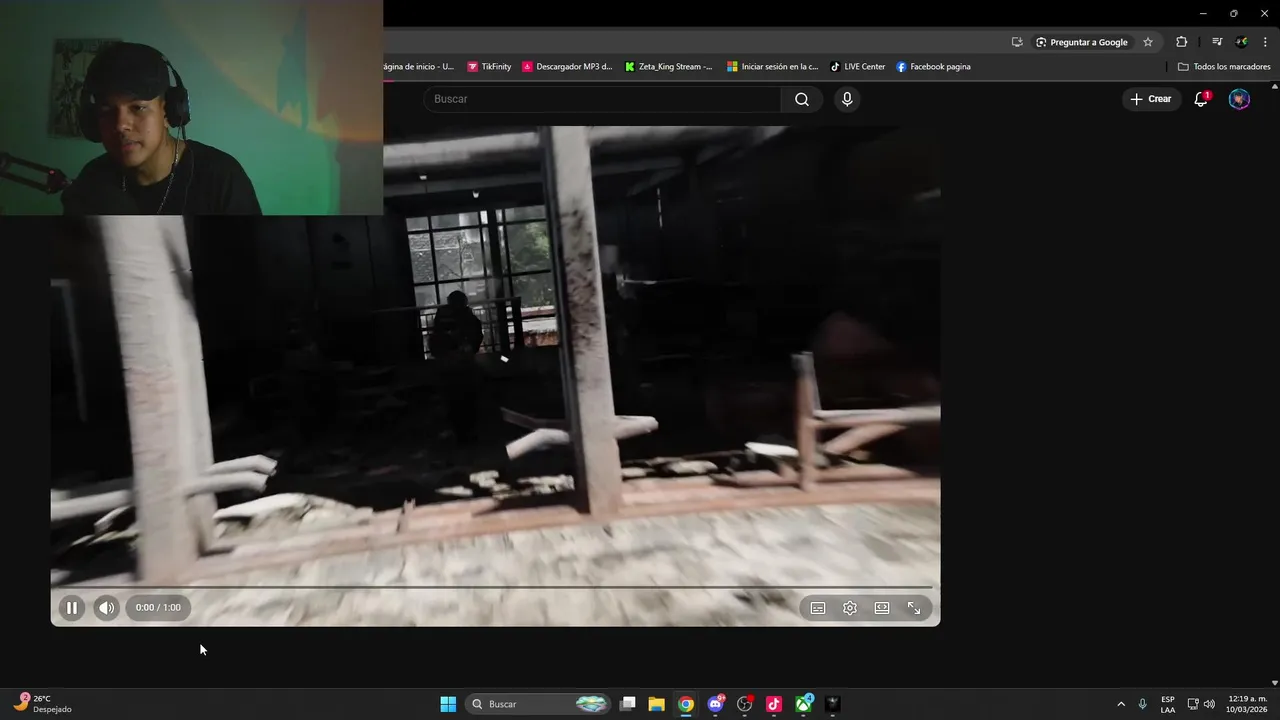This screenshot has width=1280, height=720.
Task: Open TikTok app from the taskbar
Action: tap(774, 704)
